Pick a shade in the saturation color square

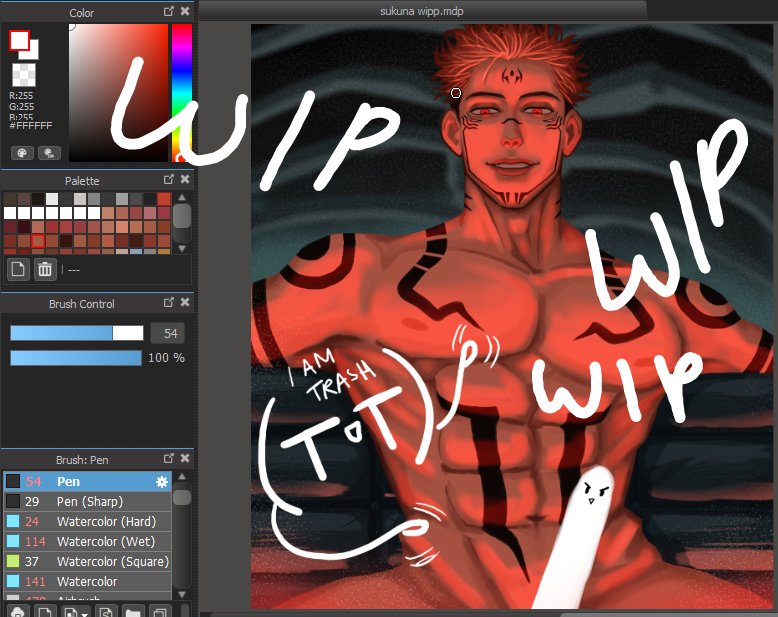point(119,93)
